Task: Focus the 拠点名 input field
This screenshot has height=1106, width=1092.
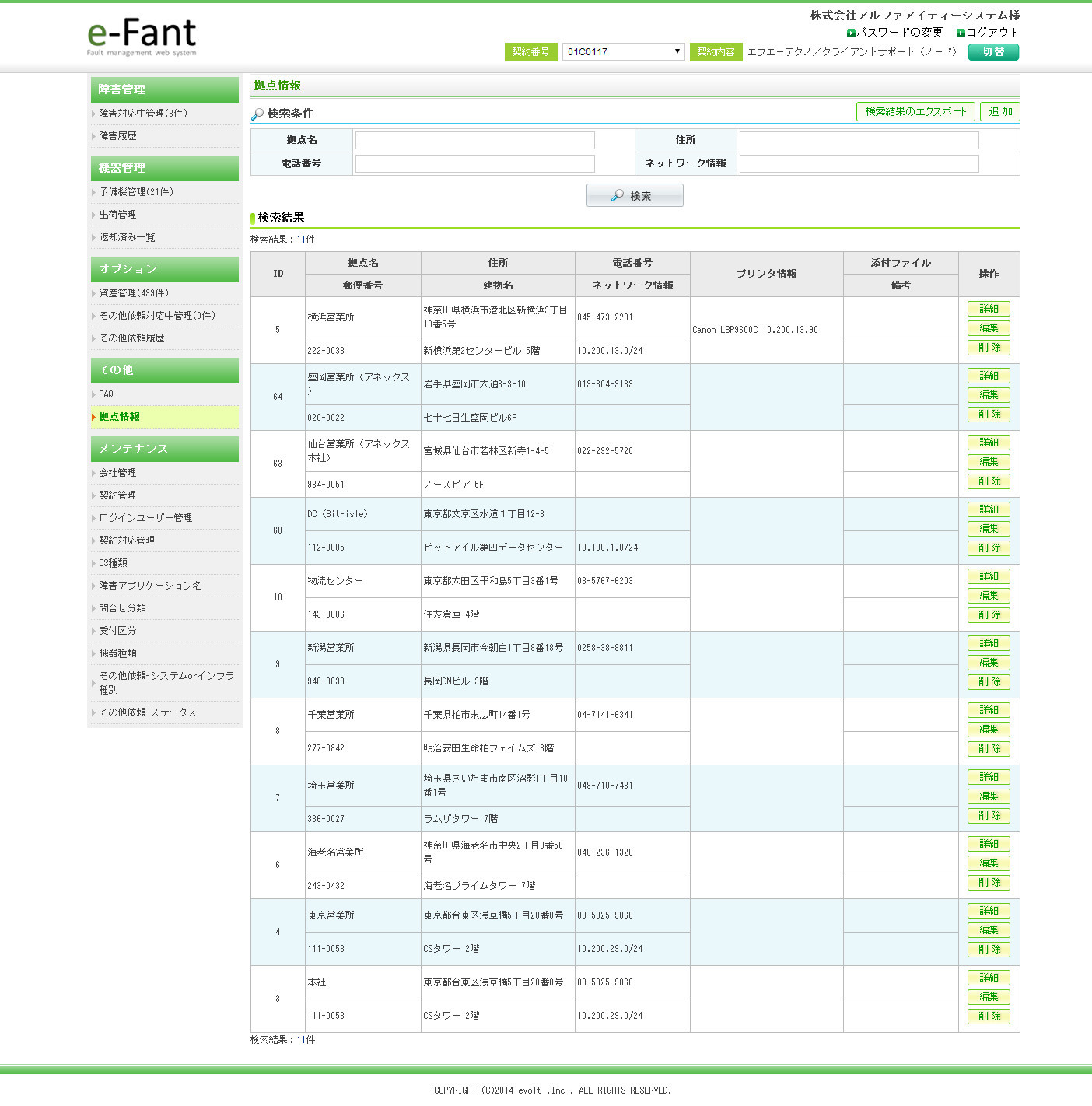Action: tap(474, 140)
